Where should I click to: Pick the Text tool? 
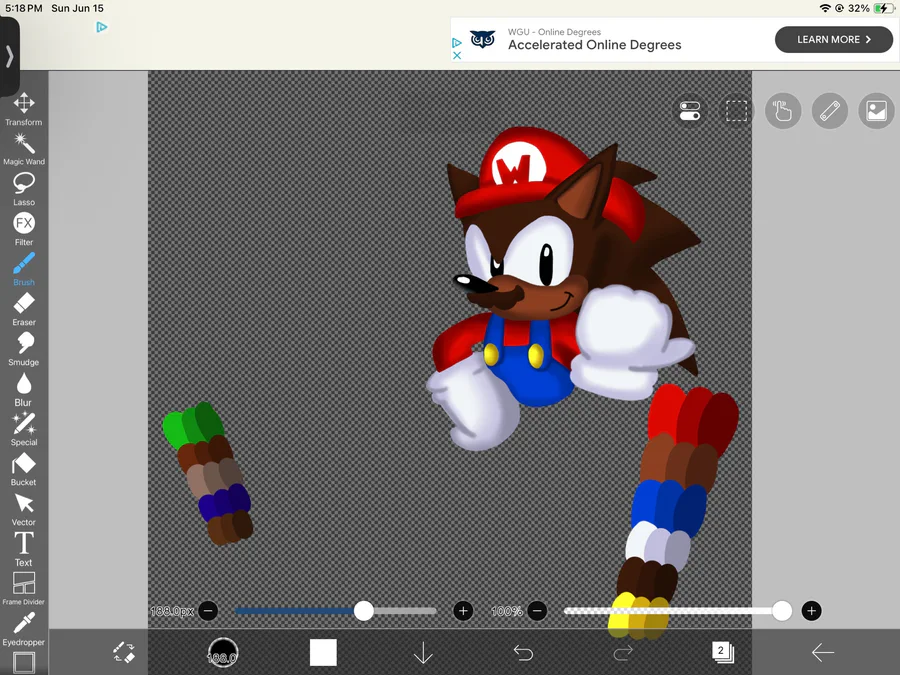pyautogui.click(x=24, y=549)
